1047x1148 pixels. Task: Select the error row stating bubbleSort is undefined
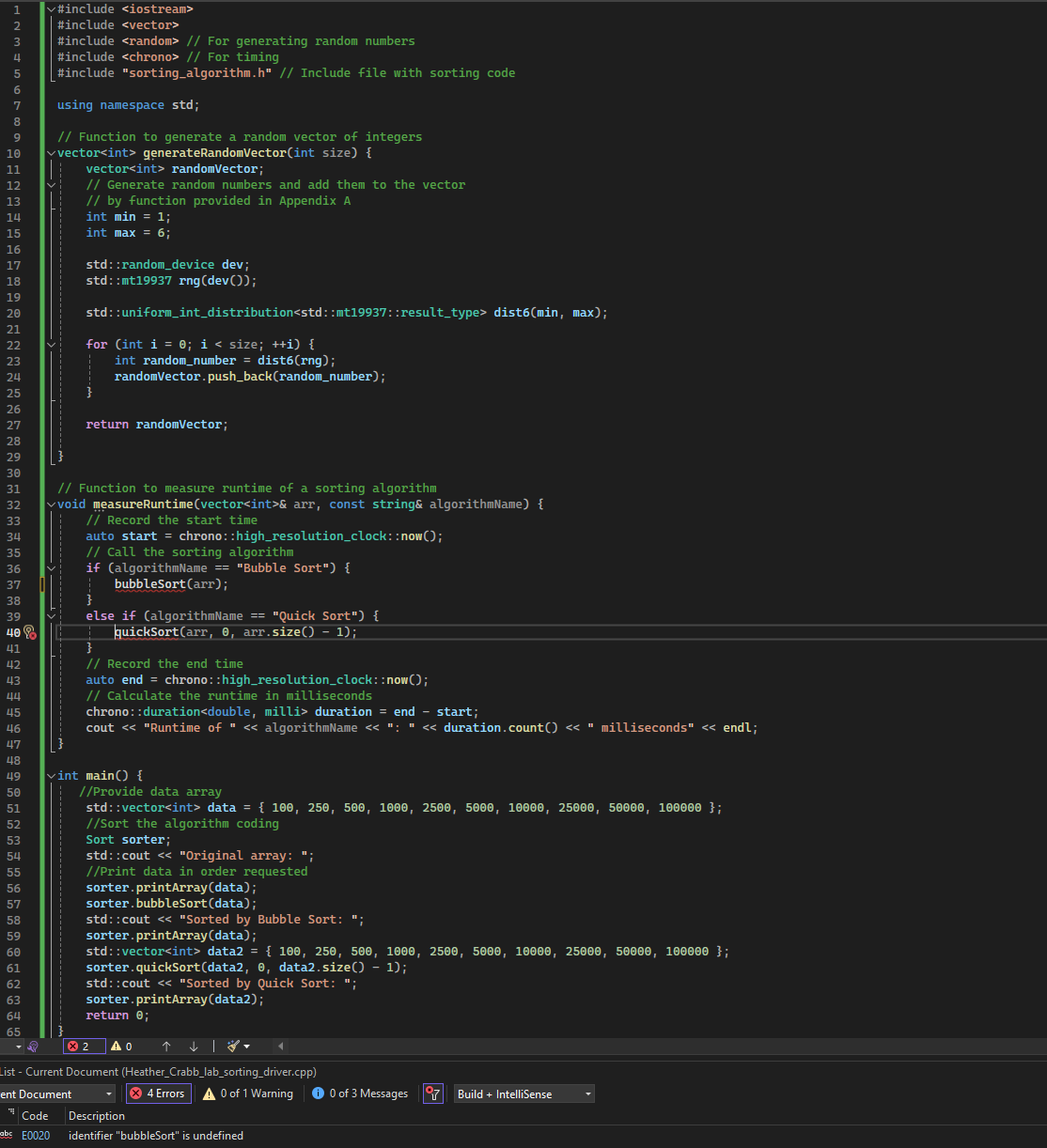click(155, 1135)
